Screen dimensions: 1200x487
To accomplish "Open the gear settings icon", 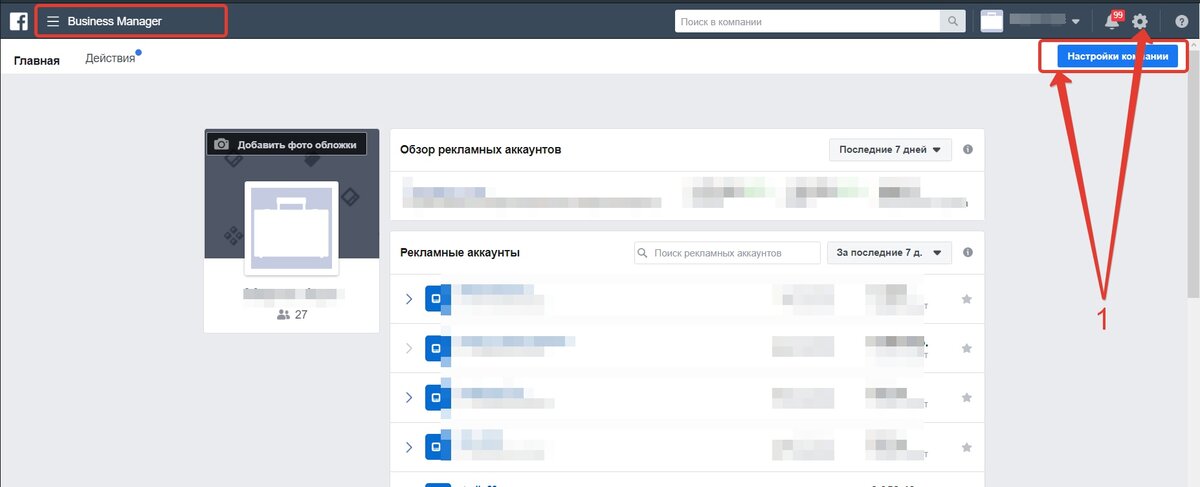I will [x=1140, y=21].
